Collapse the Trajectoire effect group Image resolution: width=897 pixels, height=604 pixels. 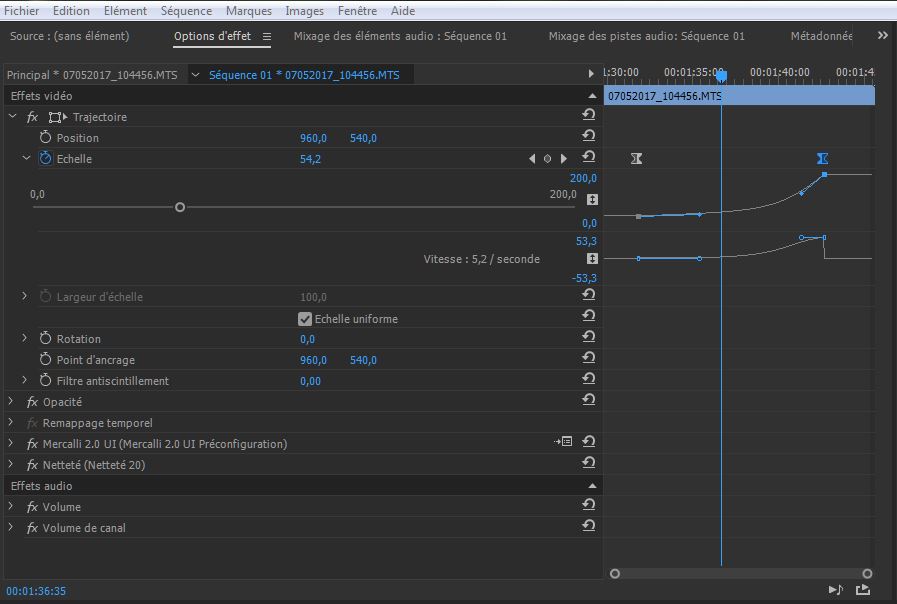(12, 117)
